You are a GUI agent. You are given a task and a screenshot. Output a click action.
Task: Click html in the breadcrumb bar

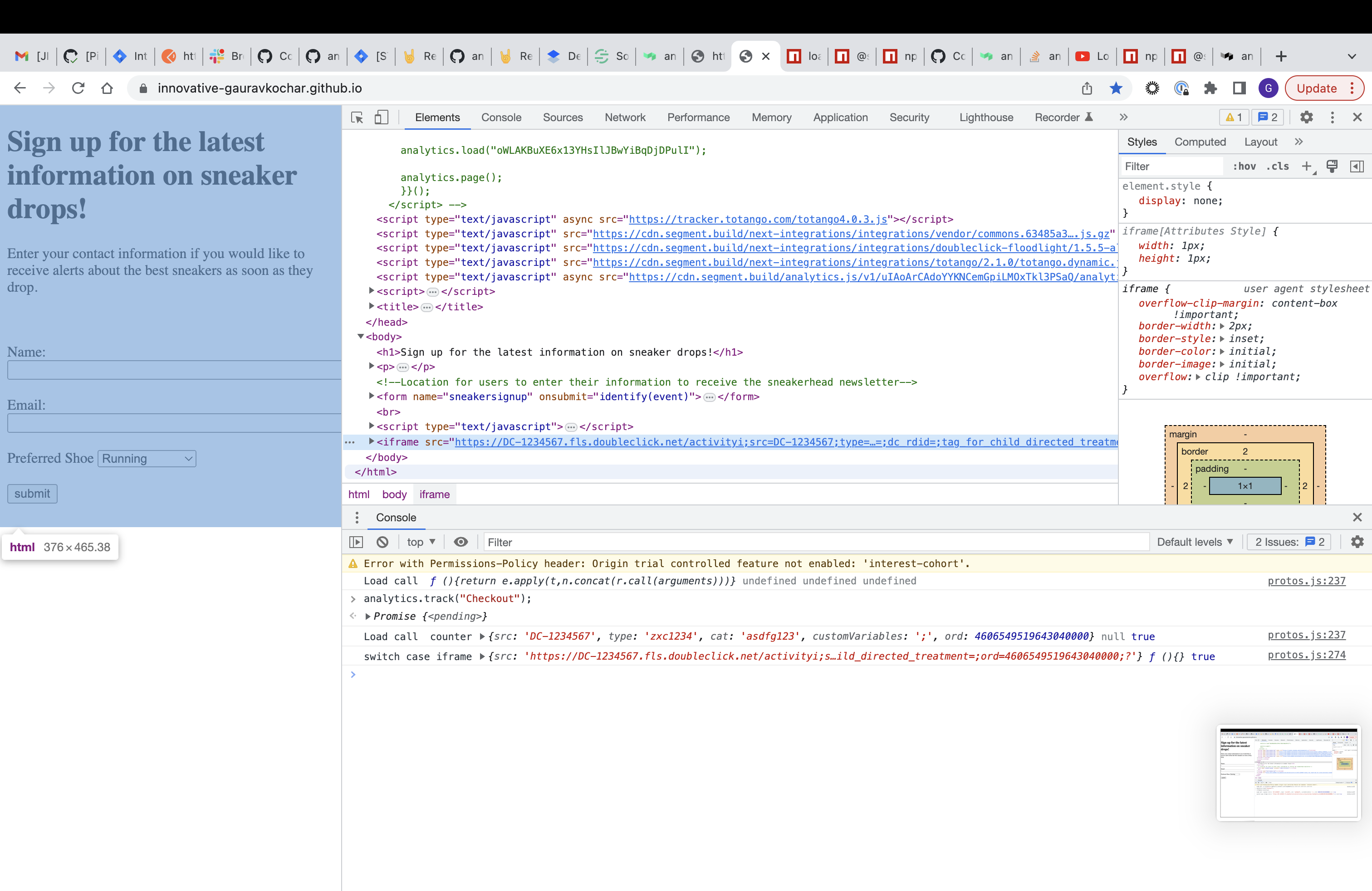[x=358, y=494]
